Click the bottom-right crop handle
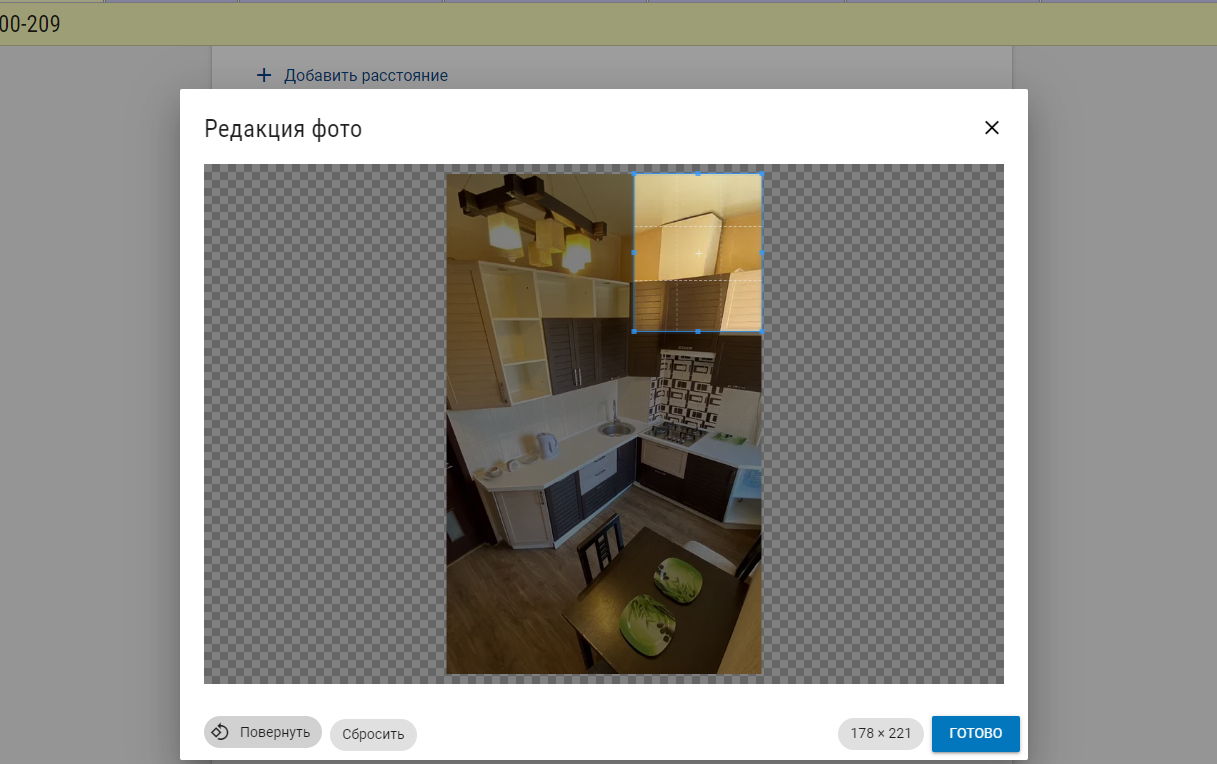Viewport: 1217px width, 764px height. tap(761, 331)
